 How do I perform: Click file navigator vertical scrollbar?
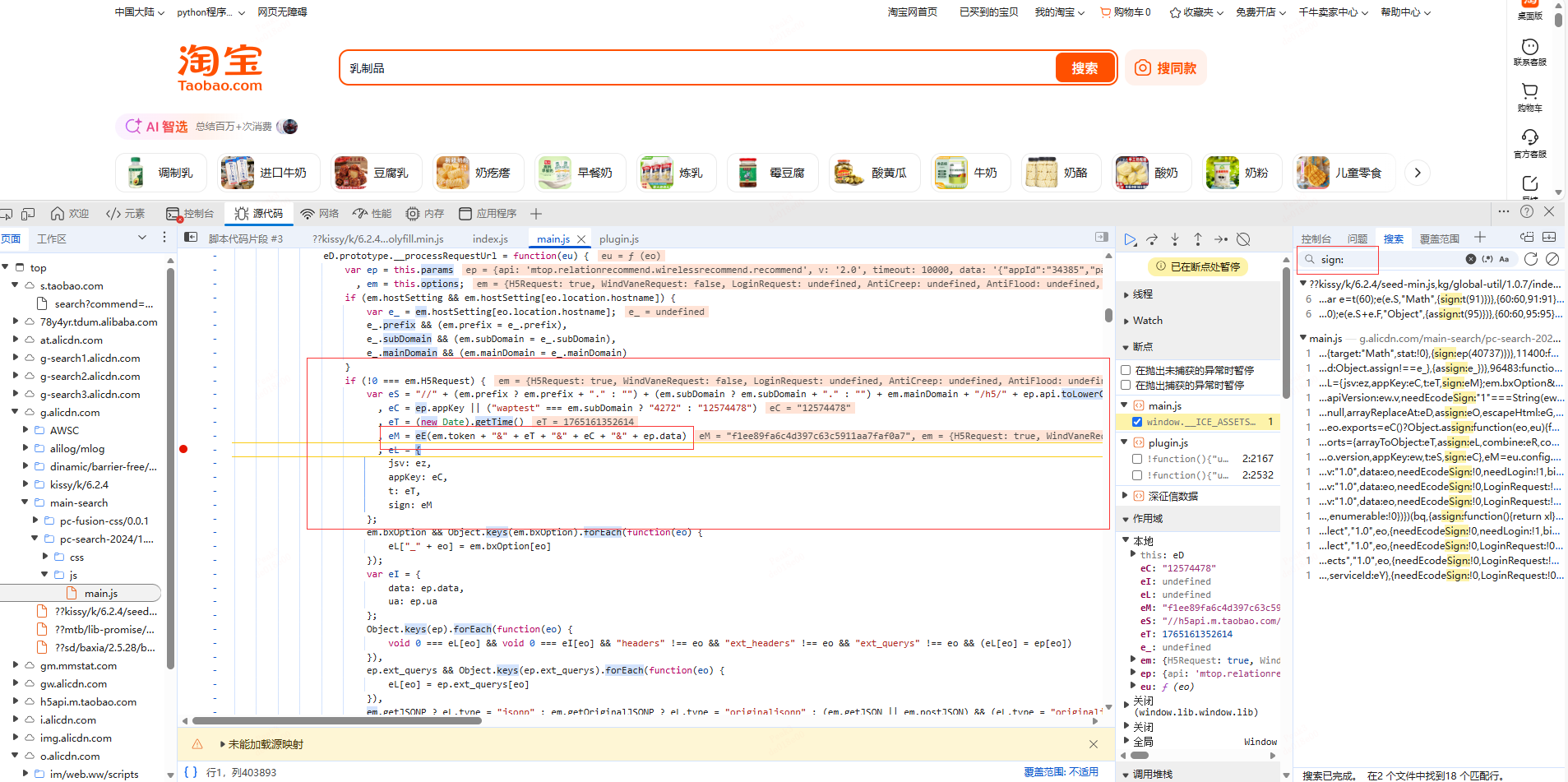[170, 469]
